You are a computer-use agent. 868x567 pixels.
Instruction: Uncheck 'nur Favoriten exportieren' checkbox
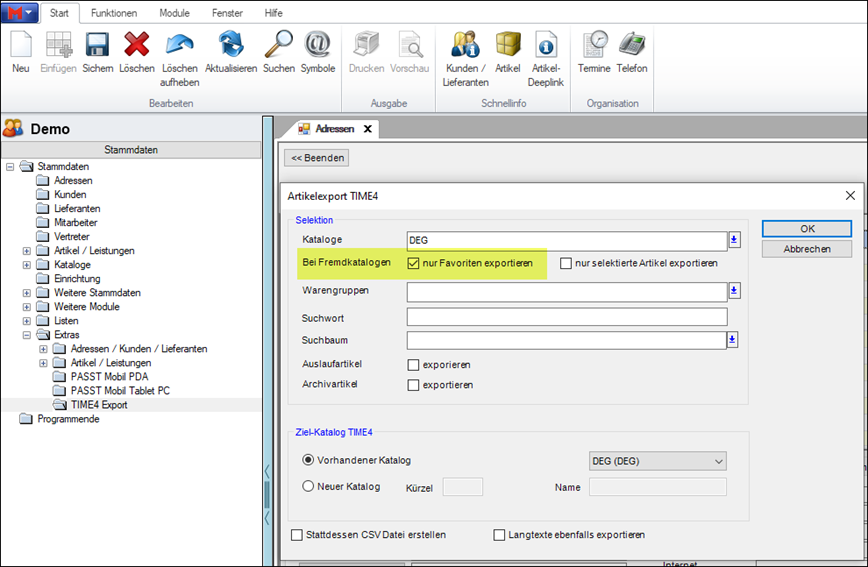(414, 264)
